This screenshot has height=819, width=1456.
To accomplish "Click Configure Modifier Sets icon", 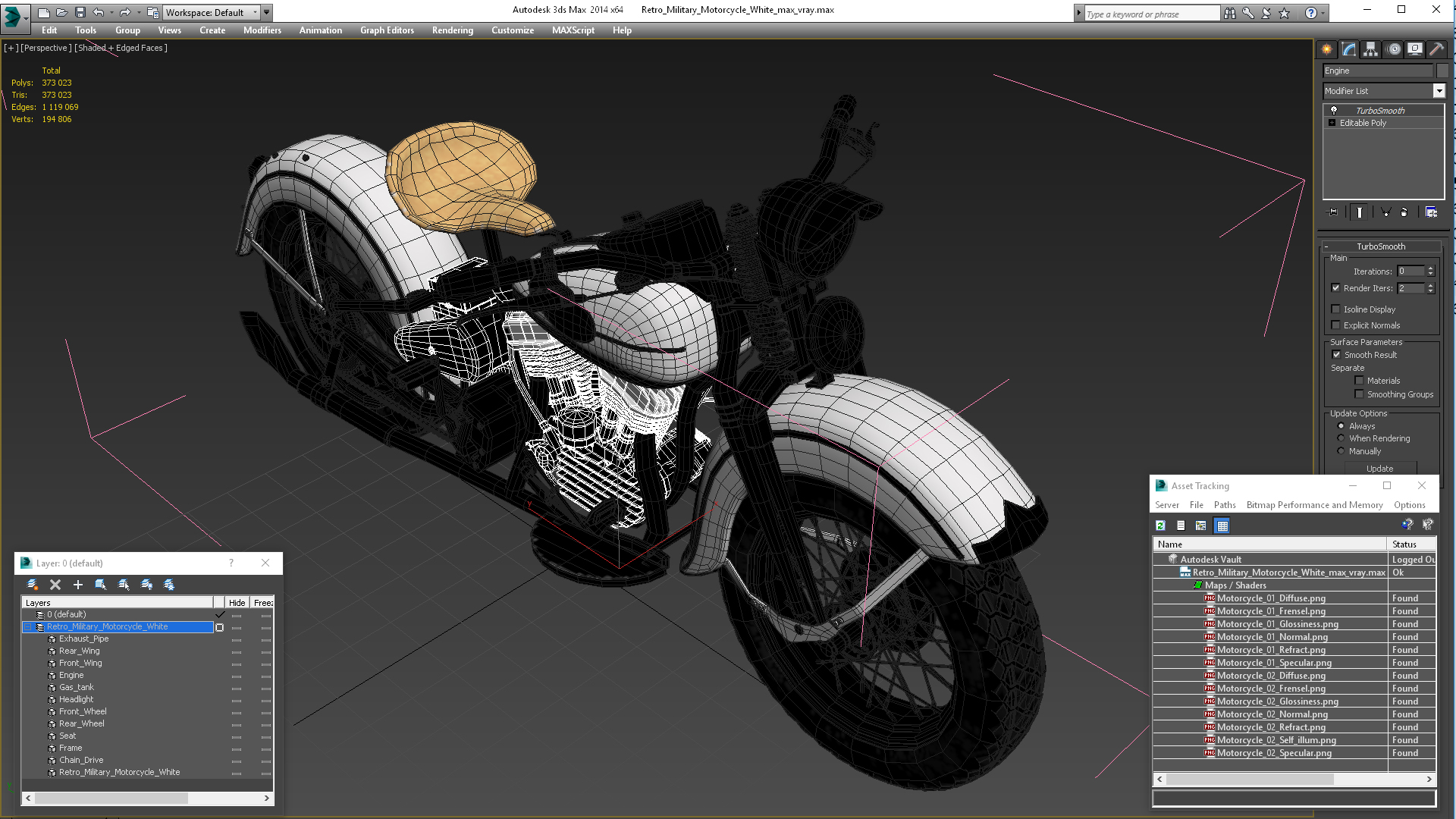I will click(1431, 212).
